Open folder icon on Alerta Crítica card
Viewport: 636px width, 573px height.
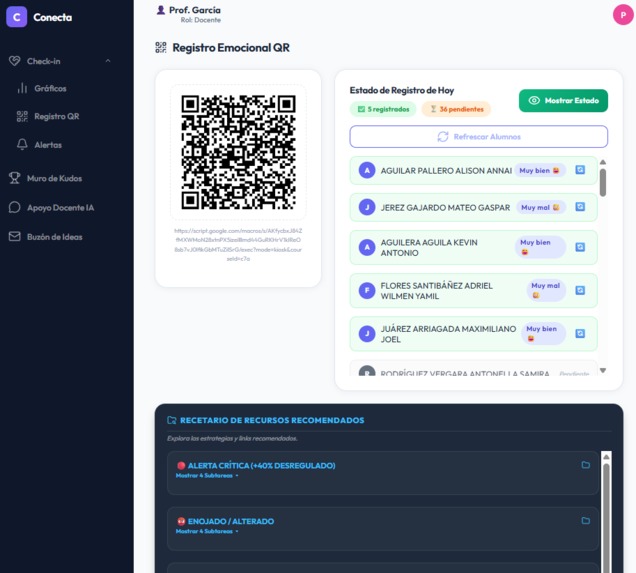(x=585, y=465)
